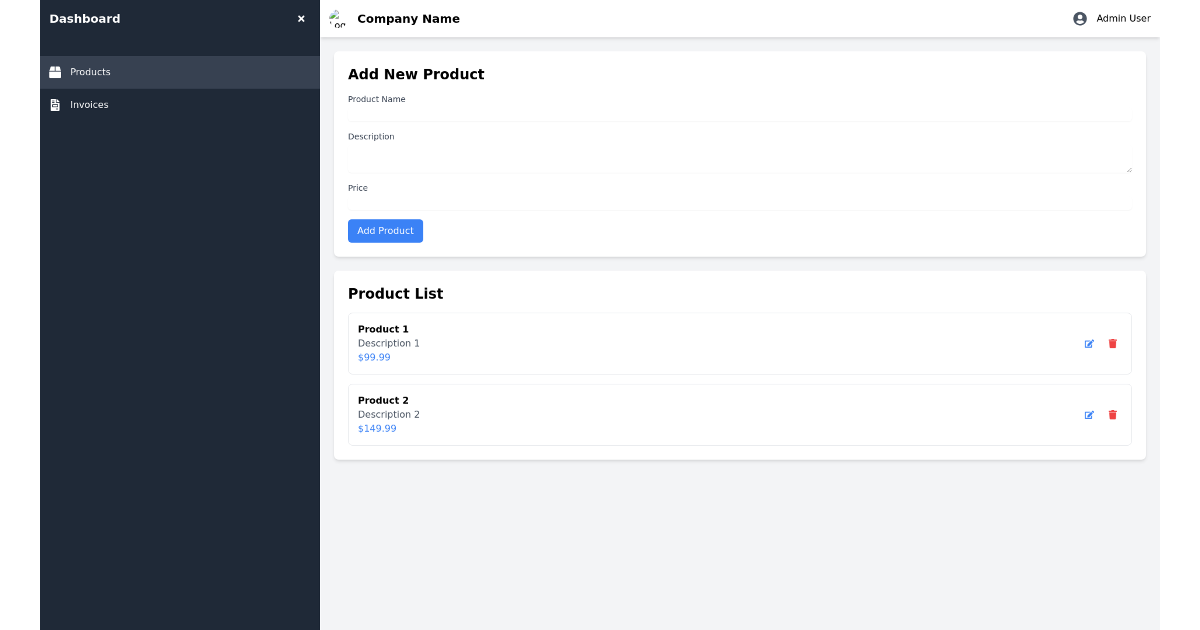Click the Product Name input field
Viewport: 1200px width, 630px height.
tap(740, 114)
